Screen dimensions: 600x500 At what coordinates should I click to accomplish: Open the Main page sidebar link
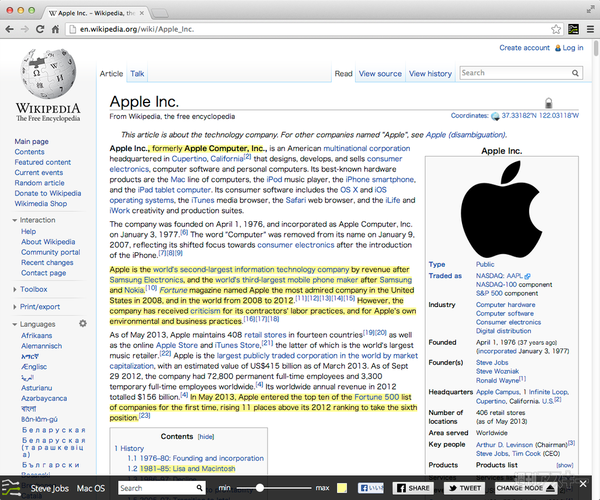(x=31, y=142)
